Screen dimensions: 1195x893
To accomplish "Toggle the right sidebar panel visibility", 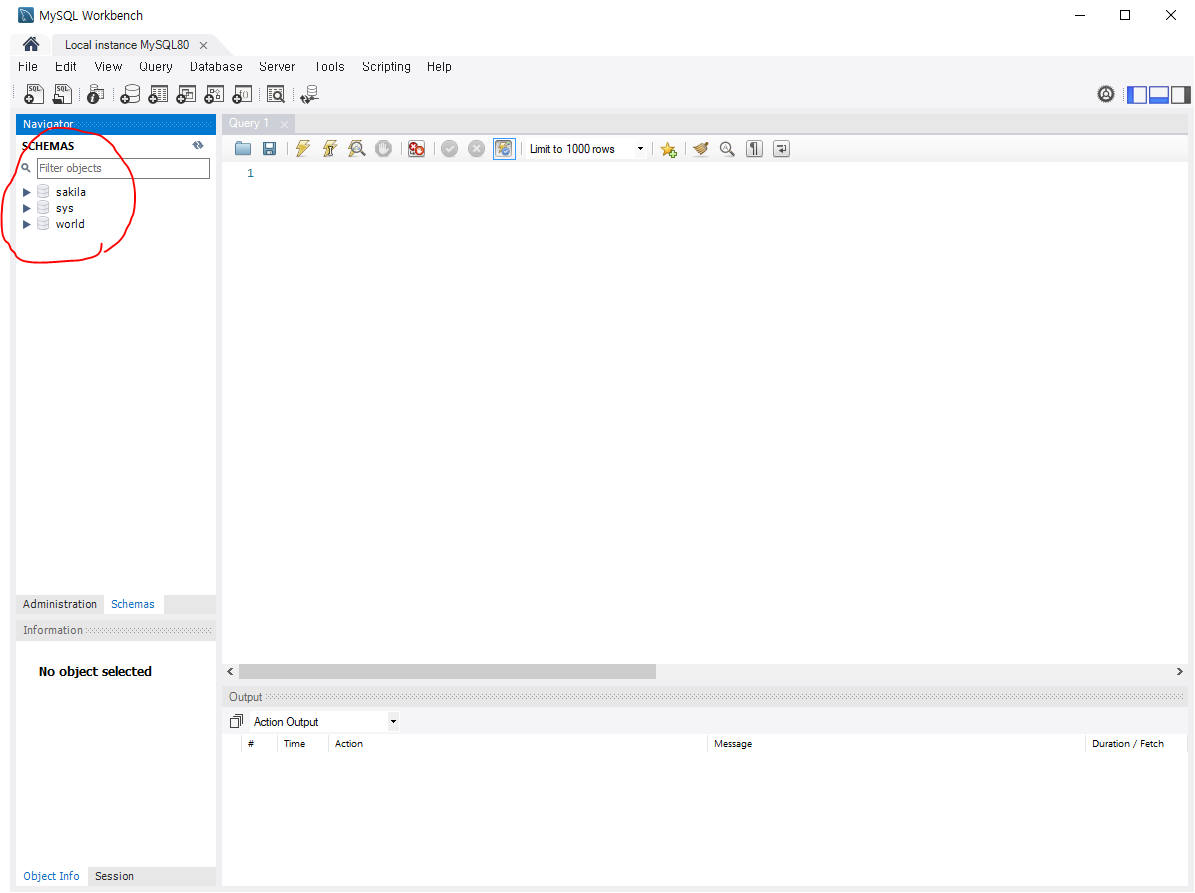I will click(1181, 94).
